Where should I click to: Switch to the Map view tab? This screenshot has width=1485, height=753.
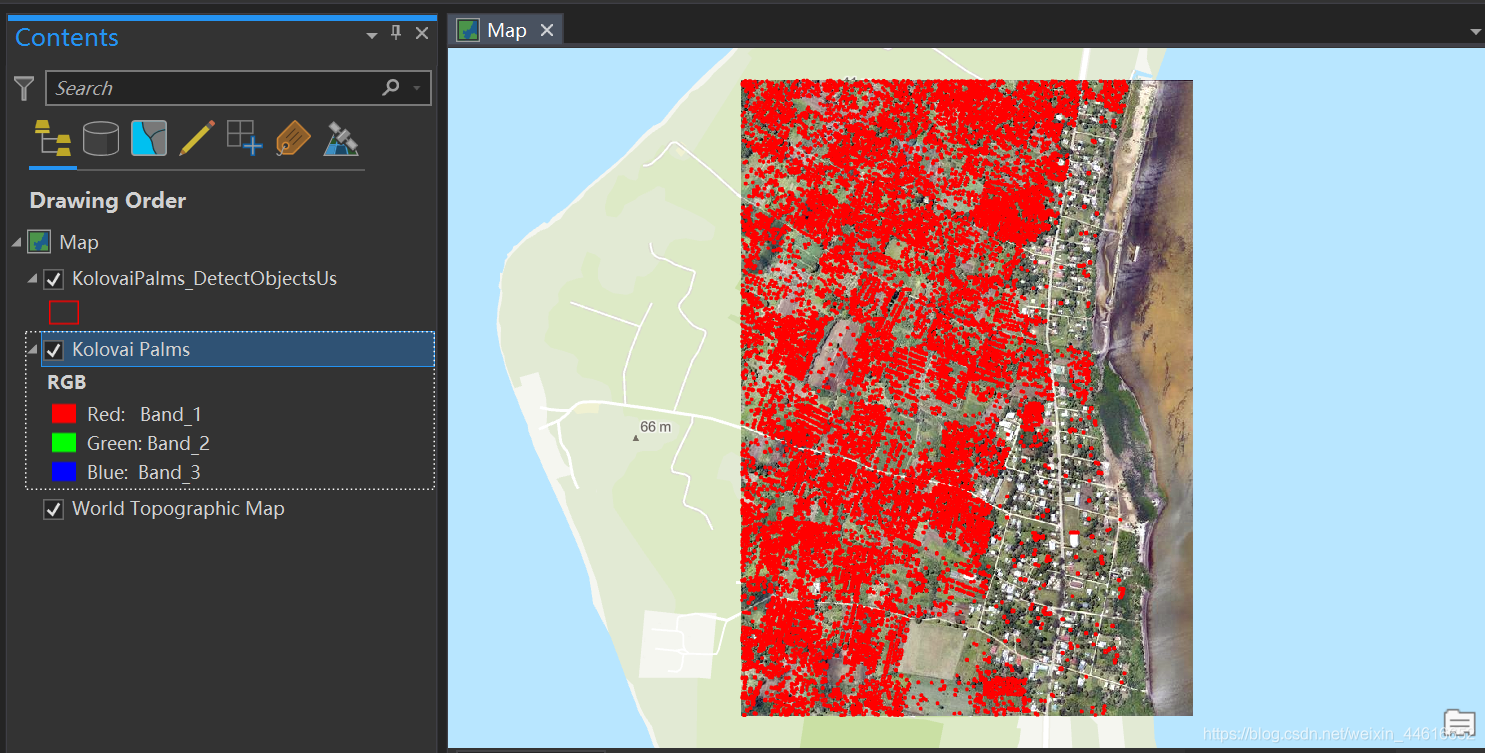click(507, 30)
